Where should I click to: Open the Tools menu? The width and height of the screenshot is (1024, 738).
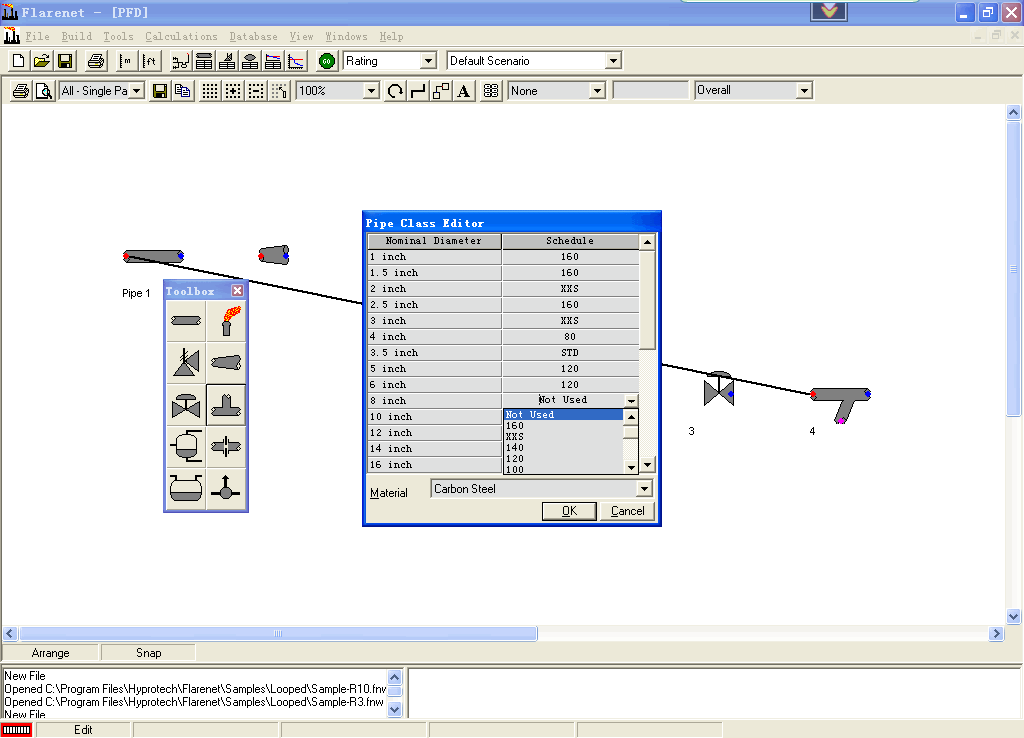118,37
